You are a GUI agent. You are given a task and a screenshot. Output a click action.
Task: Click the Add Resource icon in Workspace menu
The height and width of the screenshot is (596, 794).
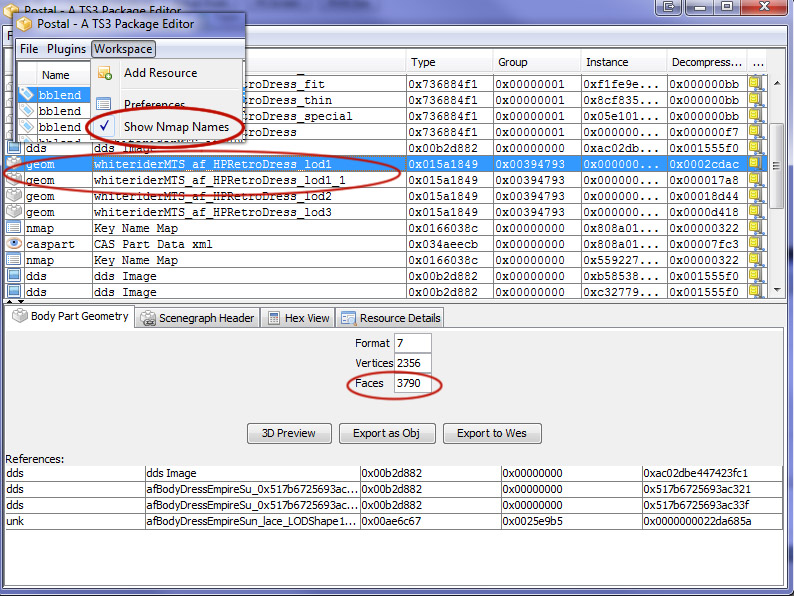click(104, 73)
